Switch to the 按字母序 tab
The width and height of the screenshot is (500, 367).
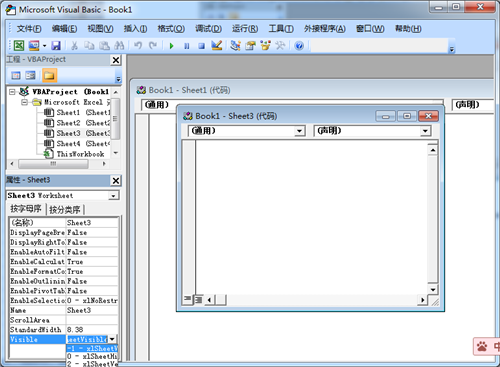click(x=26, y=209)
